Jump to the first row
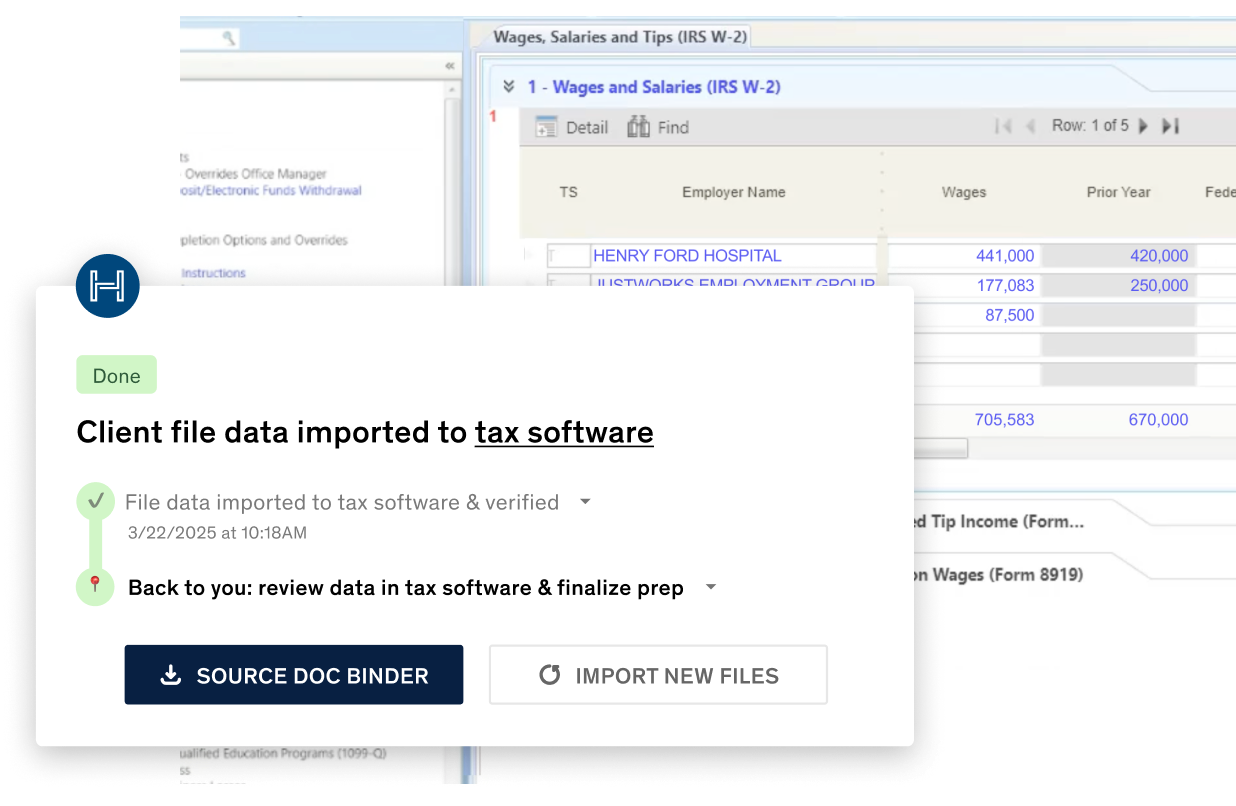Image resolution: width=1236 pixels, height=806 pixels. click(1003, 126)
